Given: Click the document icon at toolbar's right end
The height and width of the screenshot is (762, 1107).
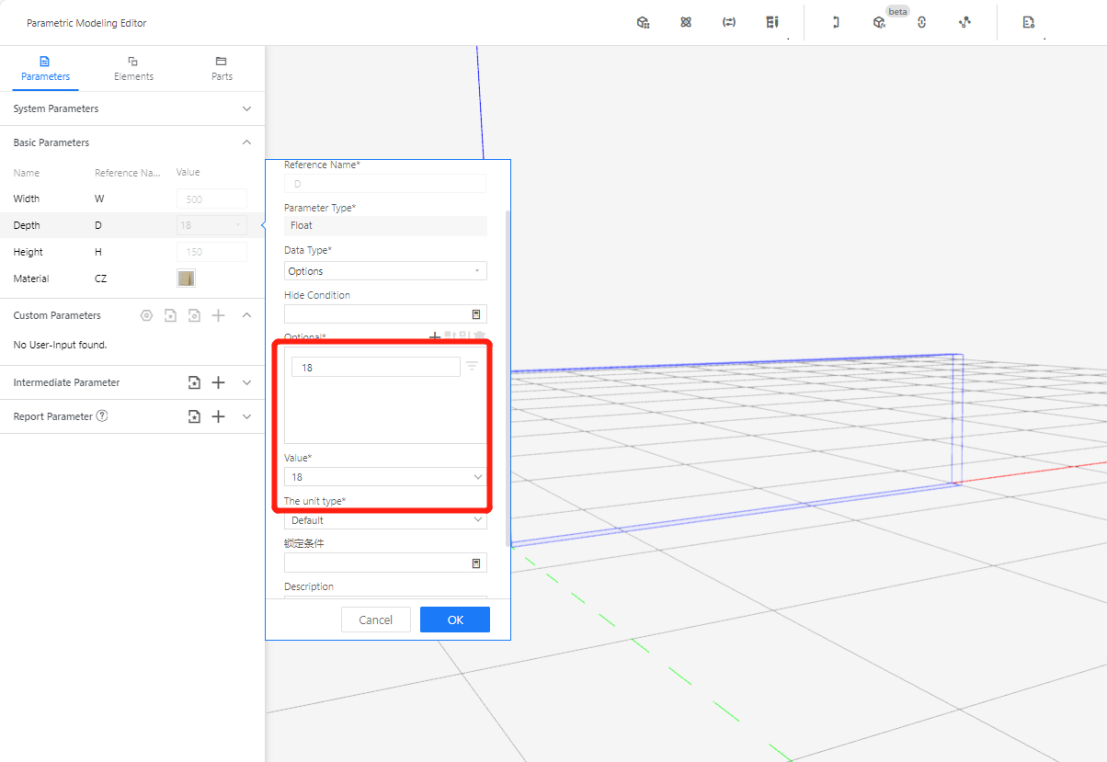Looking at the screenshot, I should click(1028, 22).
